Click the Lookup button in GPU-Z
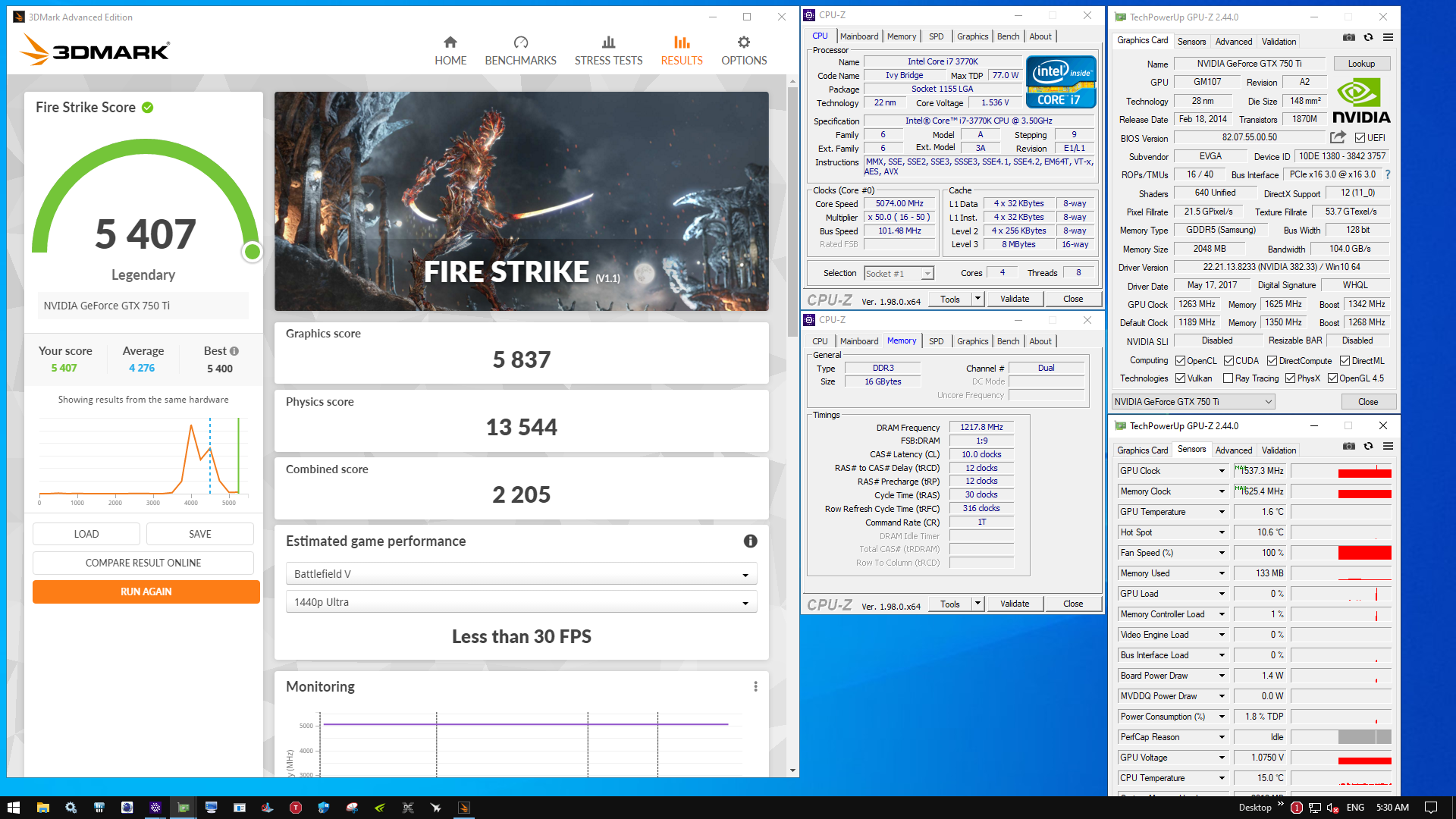The image size is (1456, 819). [x=1361, y=64]
